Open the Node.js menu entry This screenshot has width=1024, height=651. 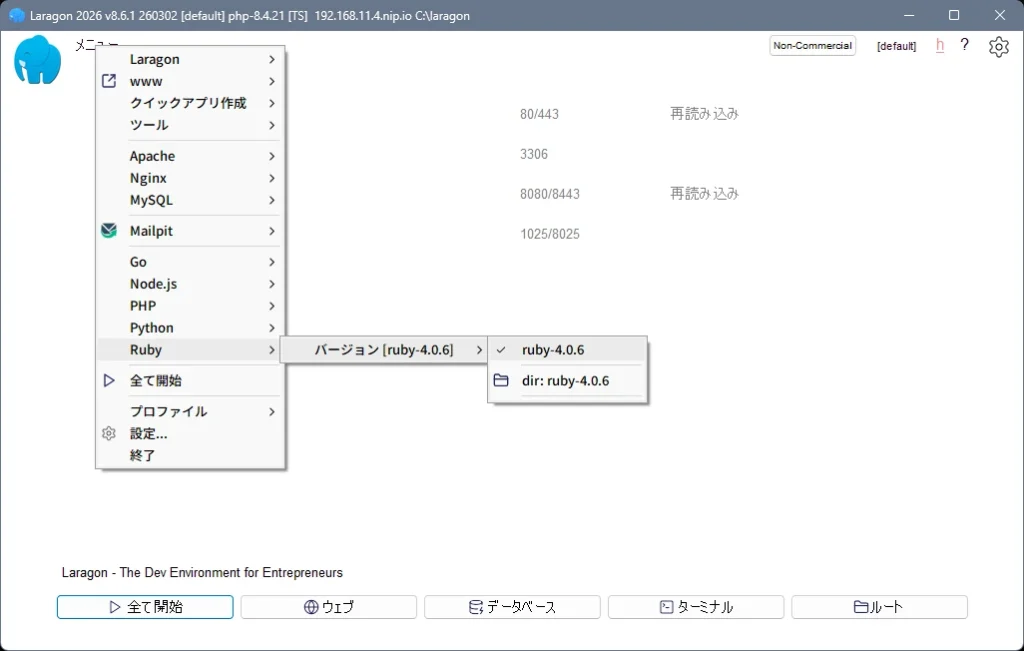click(x=190, y=284)
